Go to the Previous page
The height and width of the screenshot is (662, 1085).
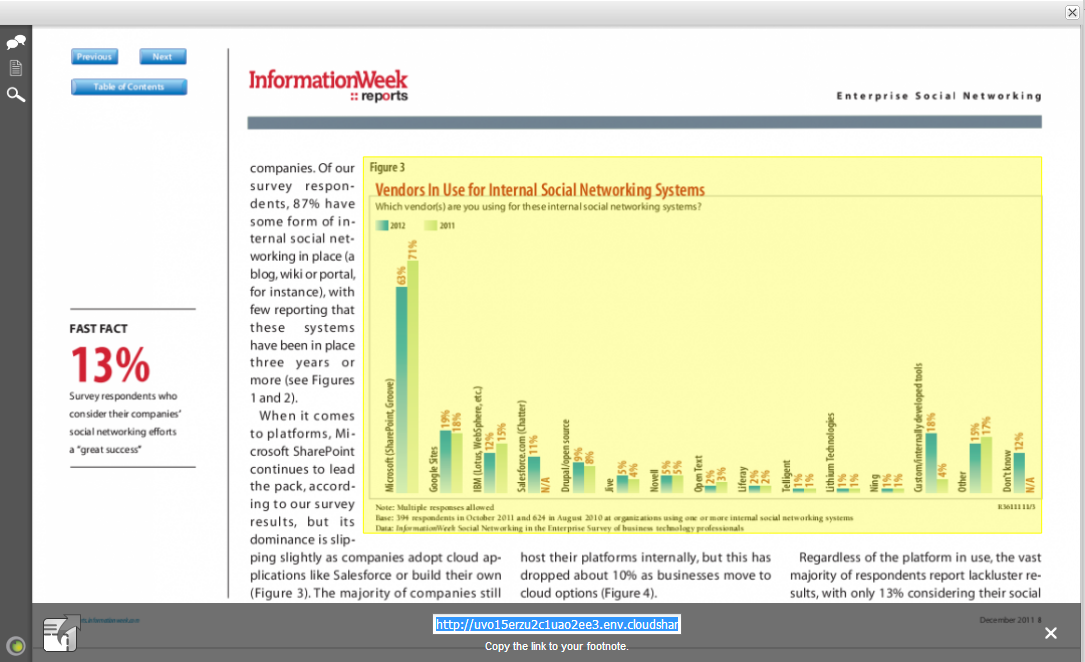[94, 57]
